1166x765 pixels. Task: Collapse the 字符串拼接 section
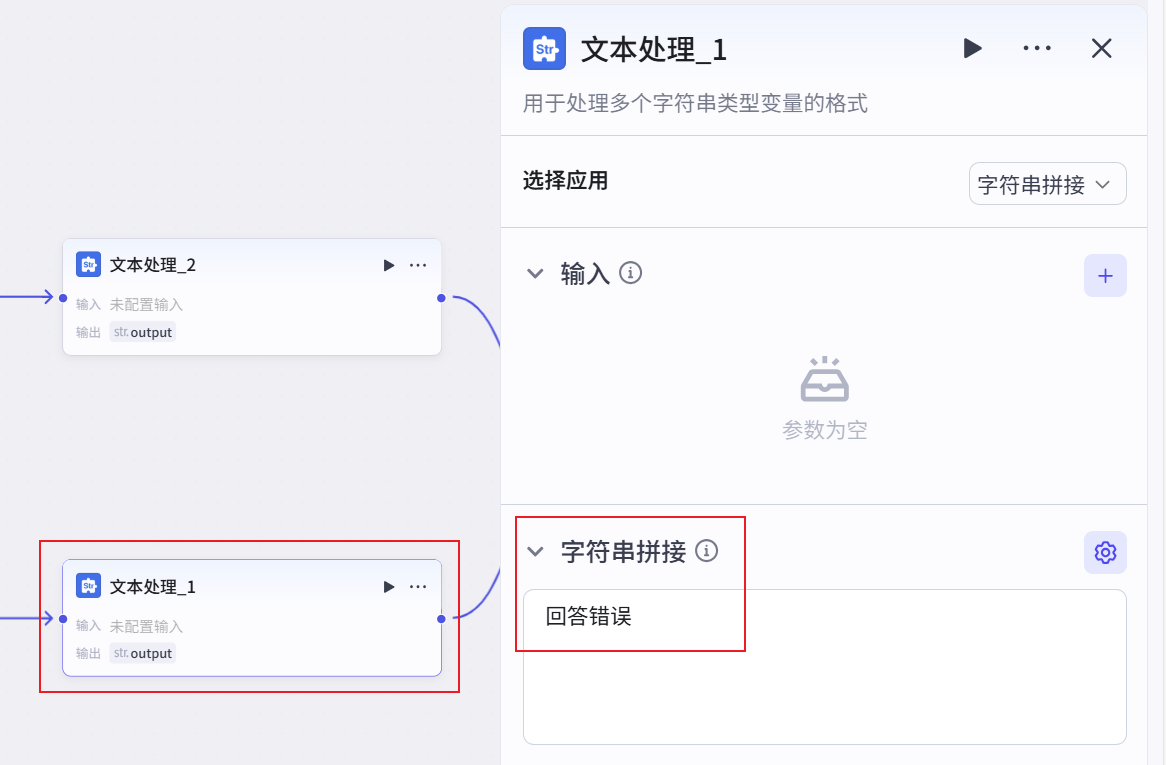[535, 551]
